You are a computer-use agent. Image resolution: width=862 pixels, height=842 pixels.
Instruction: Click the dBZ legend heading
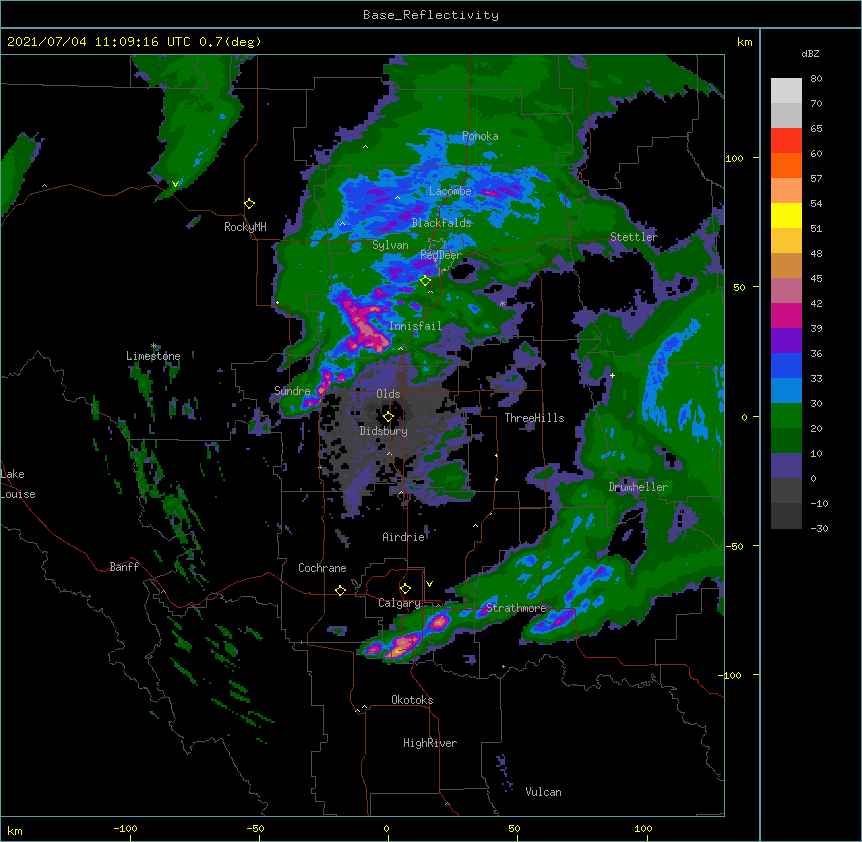810,53
